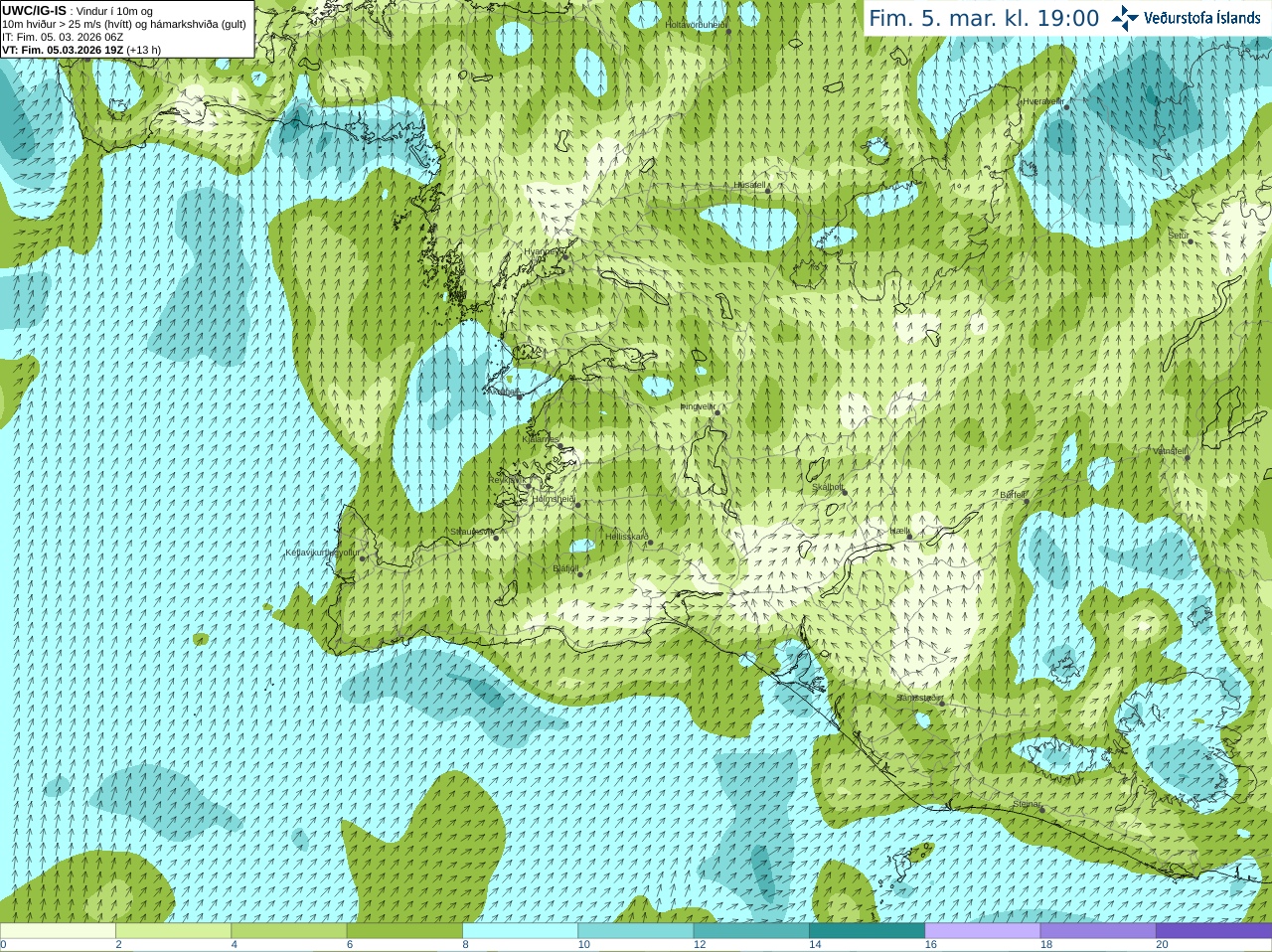Select the Holtavörðuheiði station label

pos(697,24)
